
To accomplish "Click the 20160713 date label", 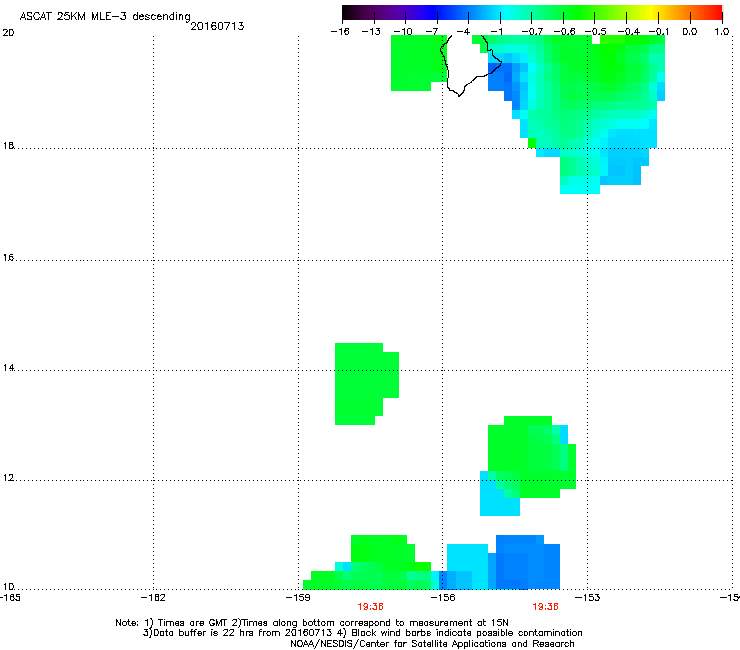I will pos(217,26).
